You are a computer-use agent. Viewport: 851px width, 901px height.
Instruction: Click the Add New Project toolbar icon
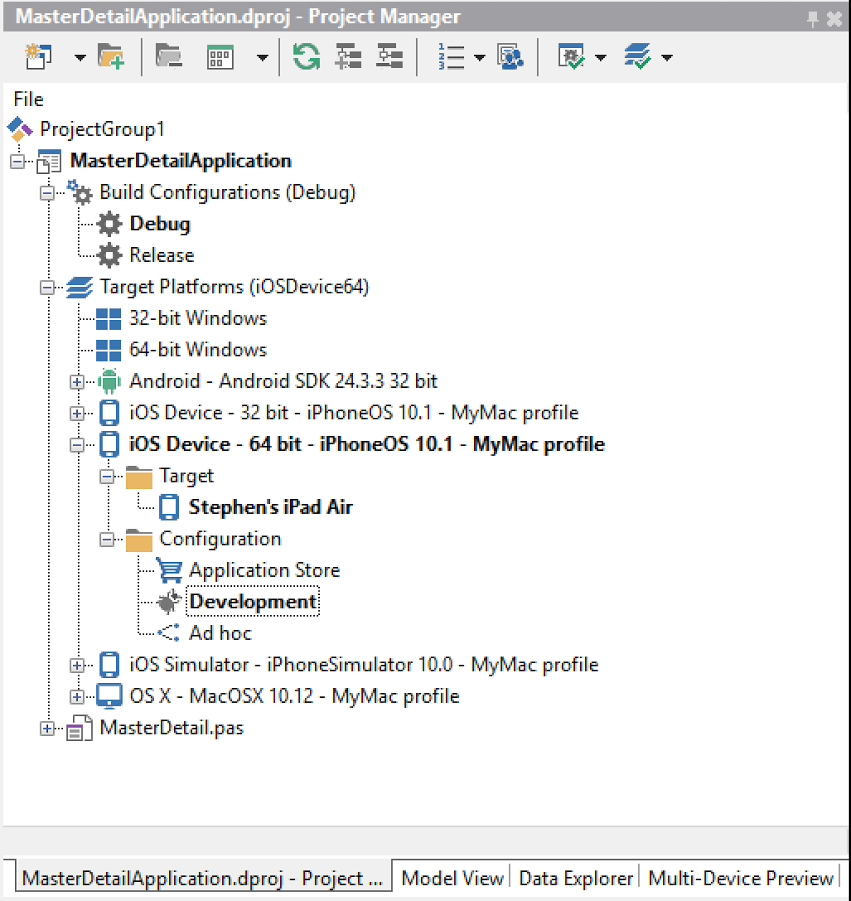[x=38, y=57]
